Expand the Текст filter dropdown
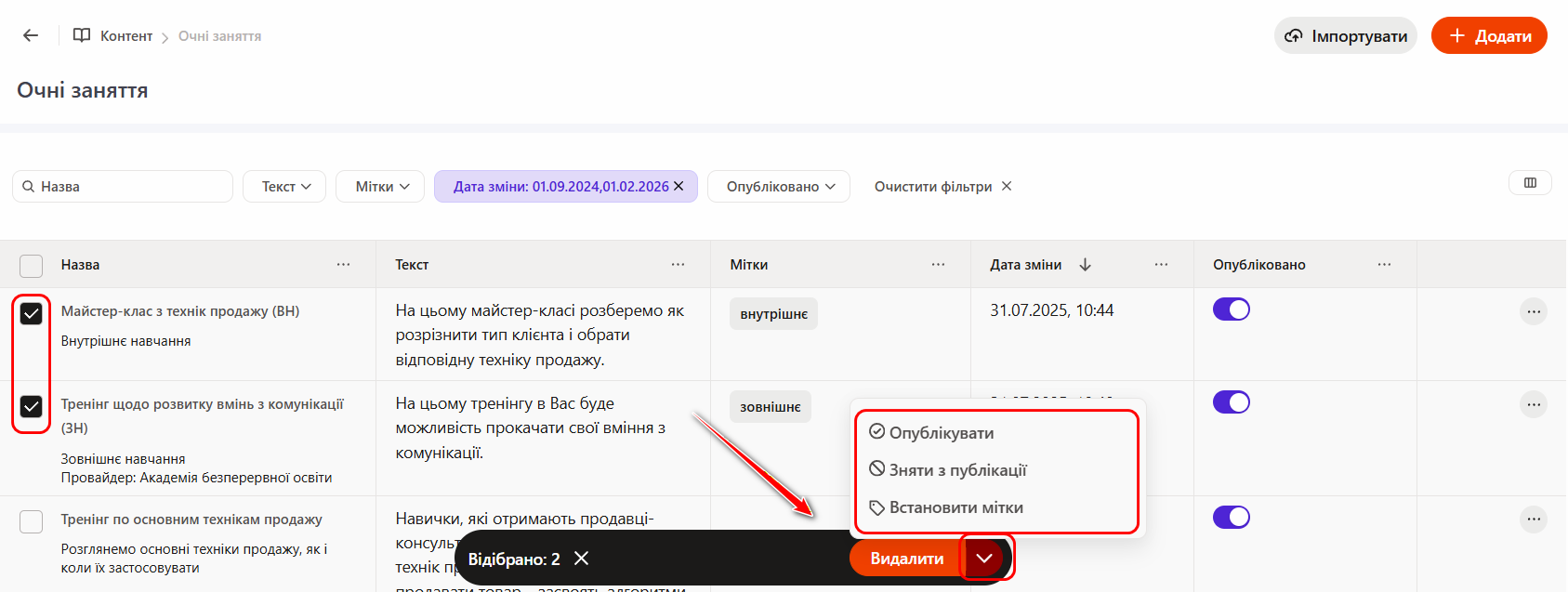1568x592 pixels. (x=284, y=186)
